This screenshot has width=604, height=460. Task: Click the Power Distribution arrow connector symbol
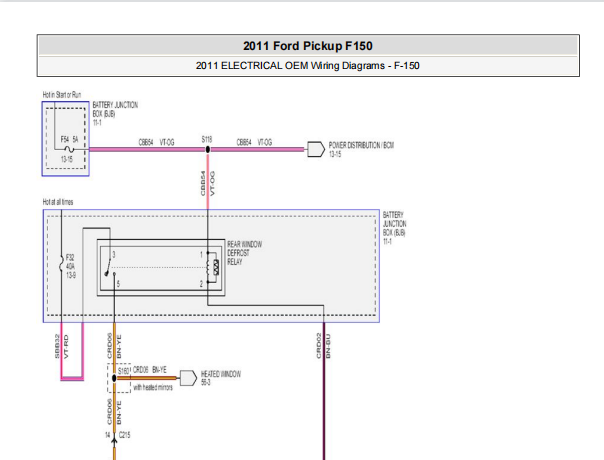click(x=316, y=149)
